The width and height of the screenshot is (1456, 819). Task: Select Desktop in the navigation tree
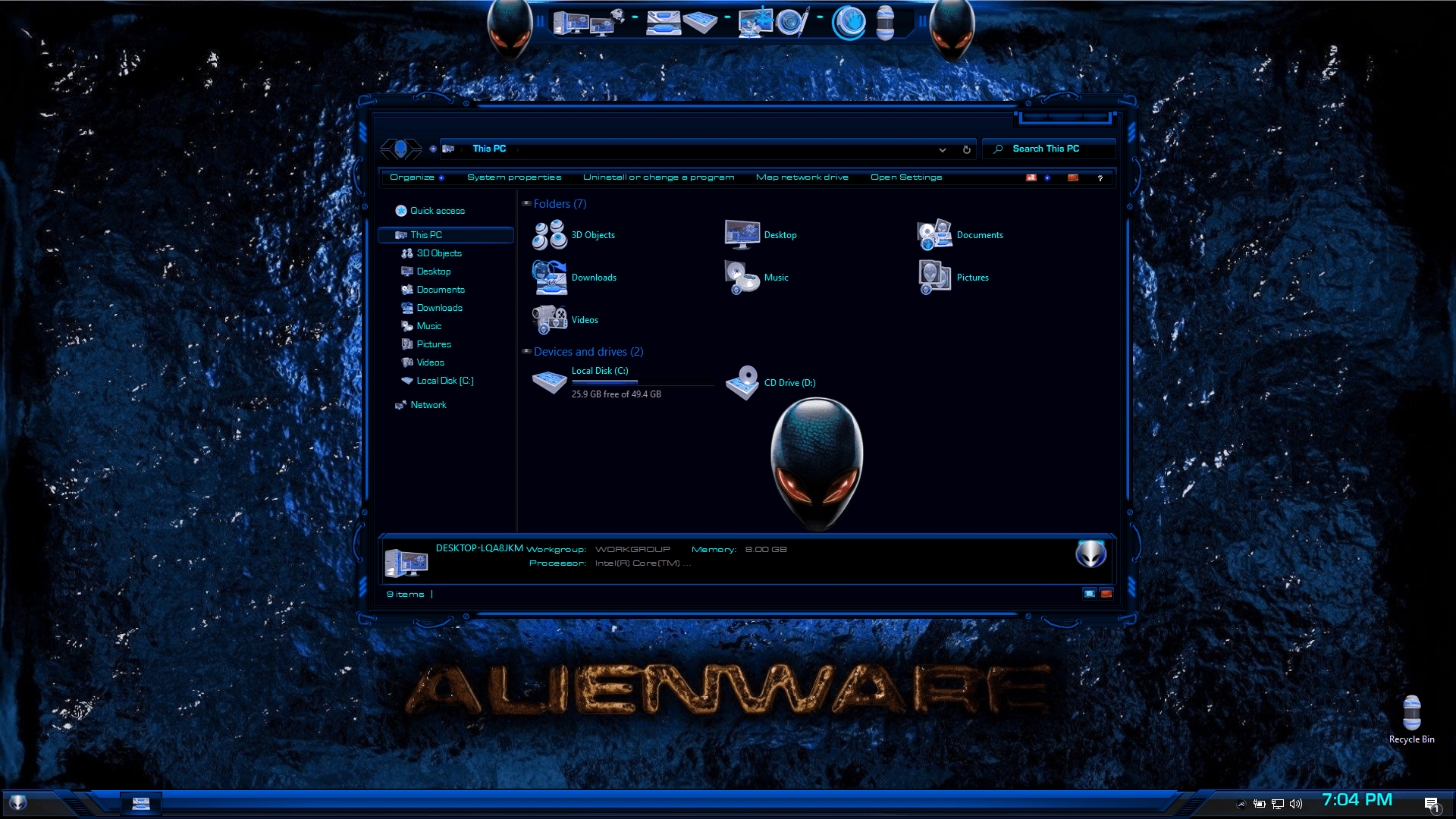[x=426, y=271]
